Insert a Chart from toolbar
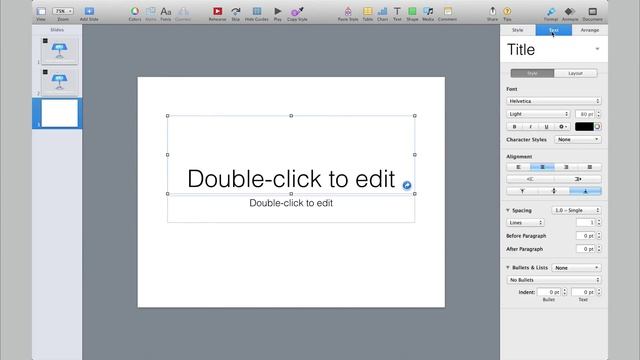The width and height of the screenshot is (640, 360). (x=382, y=11)
